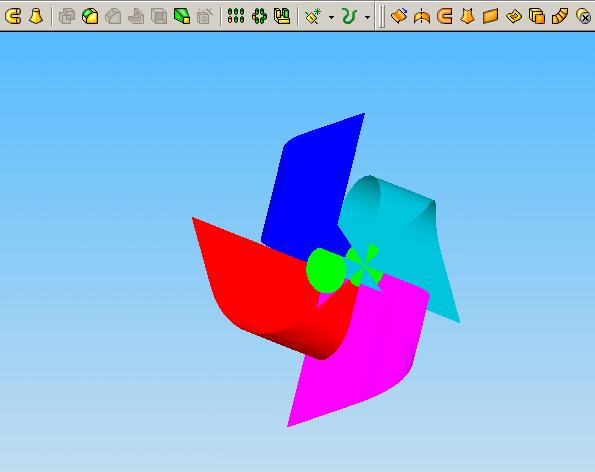Screen dimensions: 595x472
Task: Expand the Reference Geometry dropdown arrow
Action: point(331,17)
